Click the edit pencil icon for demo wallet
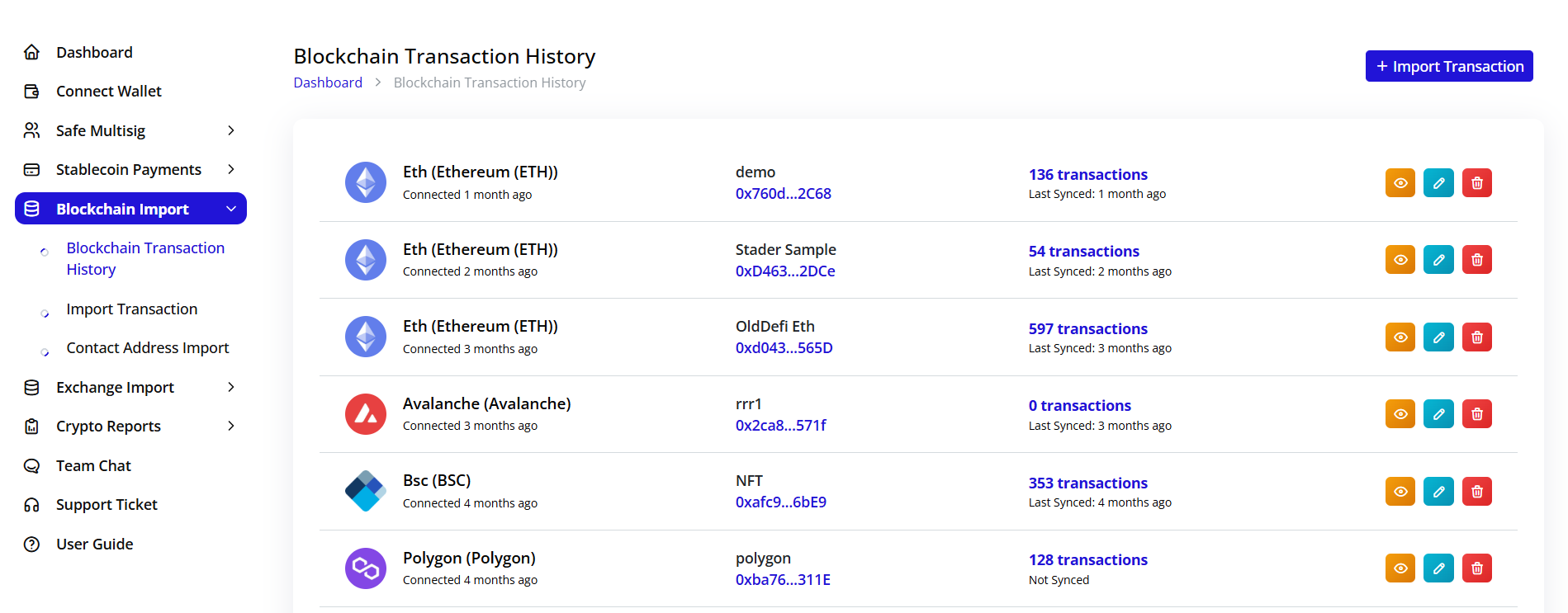Image resolution: width=1568 pixels, height=613 pixels. click(x=1438, y=183)
